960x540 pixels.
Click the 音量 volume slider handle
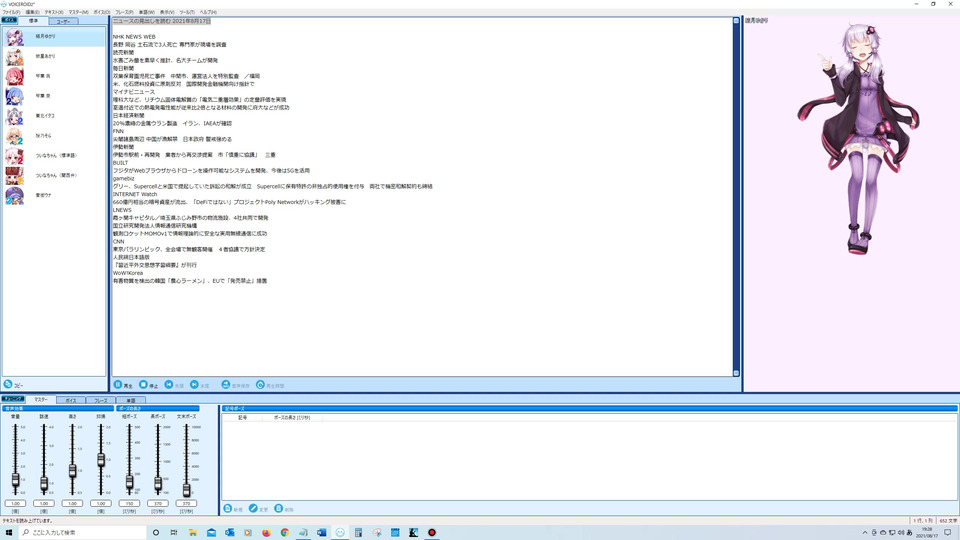pos(15,481)
